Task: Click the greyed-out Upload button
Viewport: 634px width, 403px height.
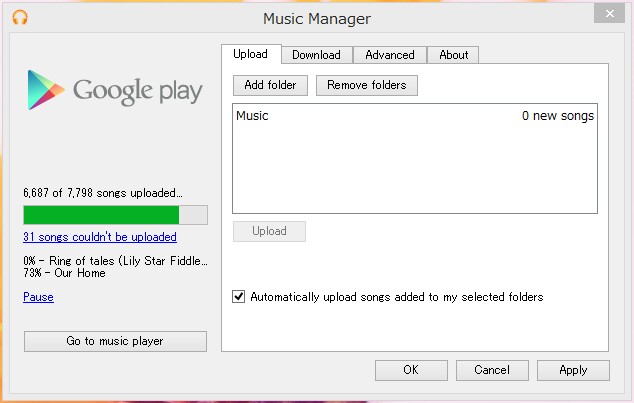Action: click(x=269, y=231)
